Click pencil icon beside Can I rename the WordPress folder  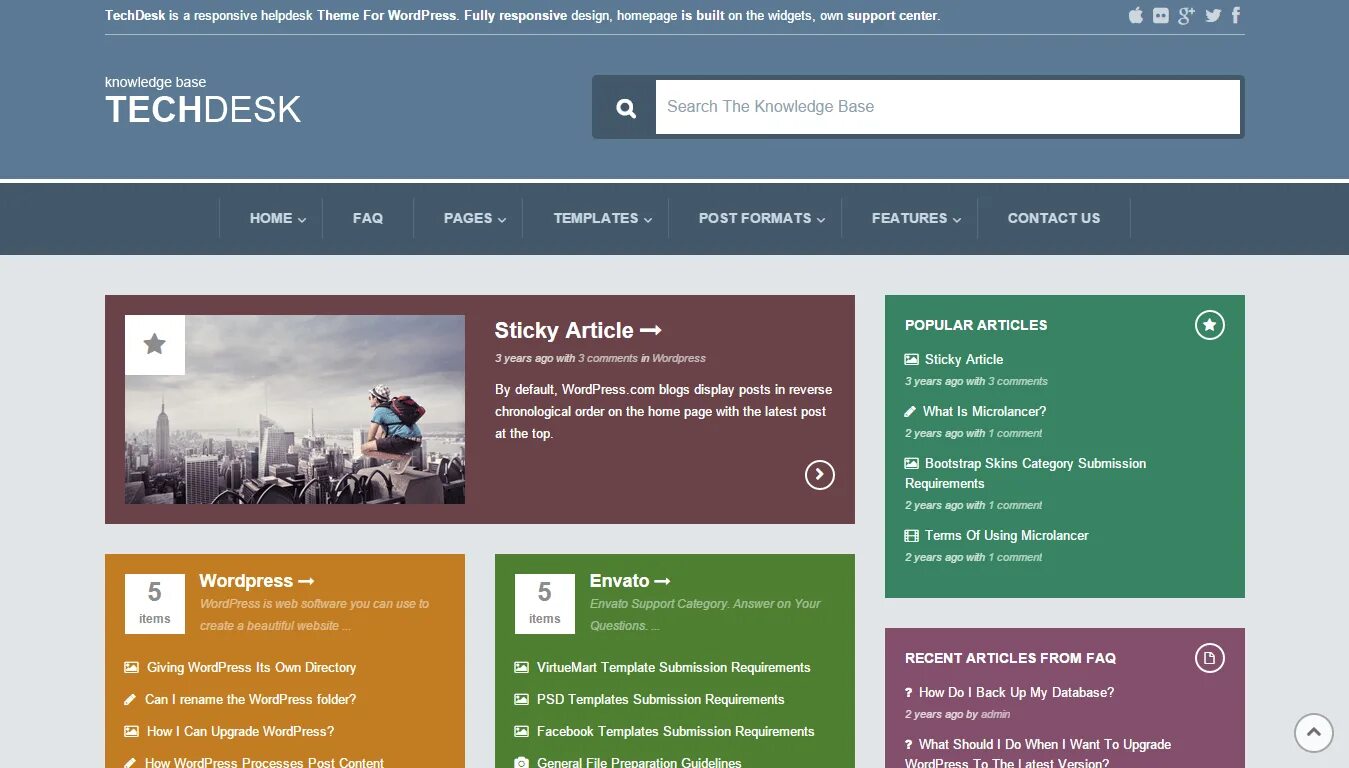pyautogui.click(x=130, y=699)
